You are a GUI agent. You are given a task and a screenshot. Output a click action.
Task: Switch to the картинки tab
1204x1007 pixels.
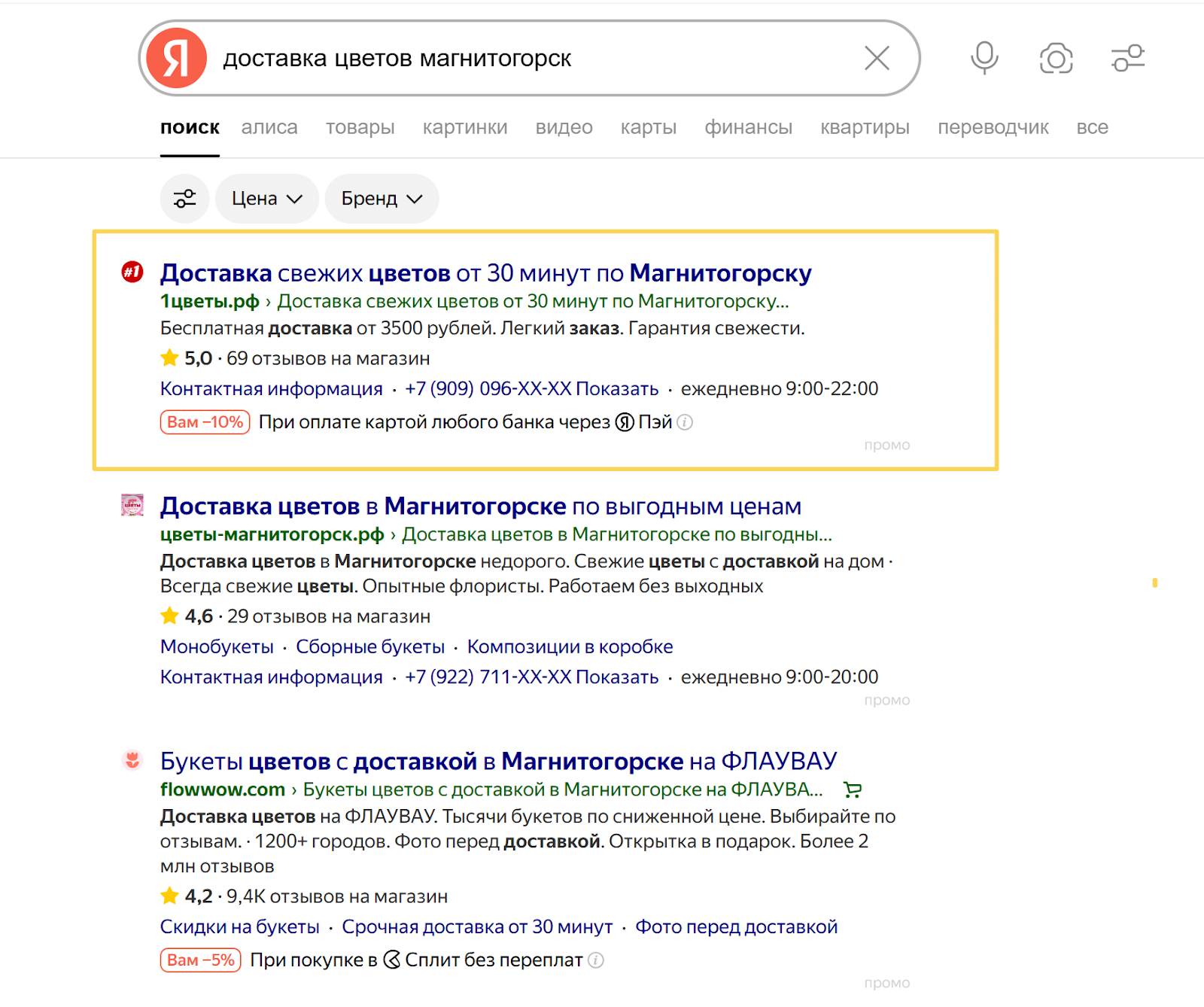[465, 127]
